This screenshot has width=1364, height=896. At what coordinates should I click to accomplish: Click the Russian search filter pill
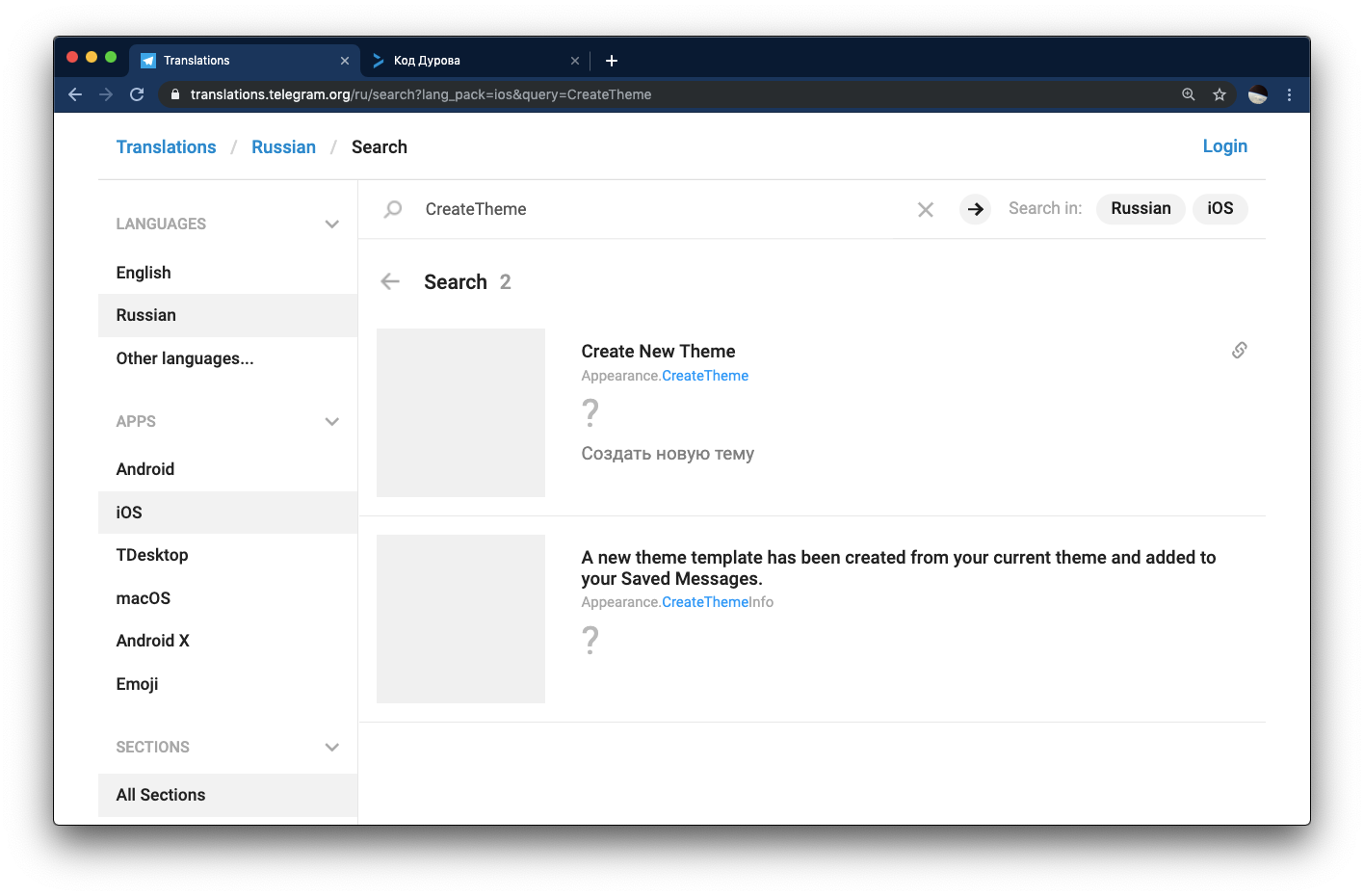[x=1141, y=208]
